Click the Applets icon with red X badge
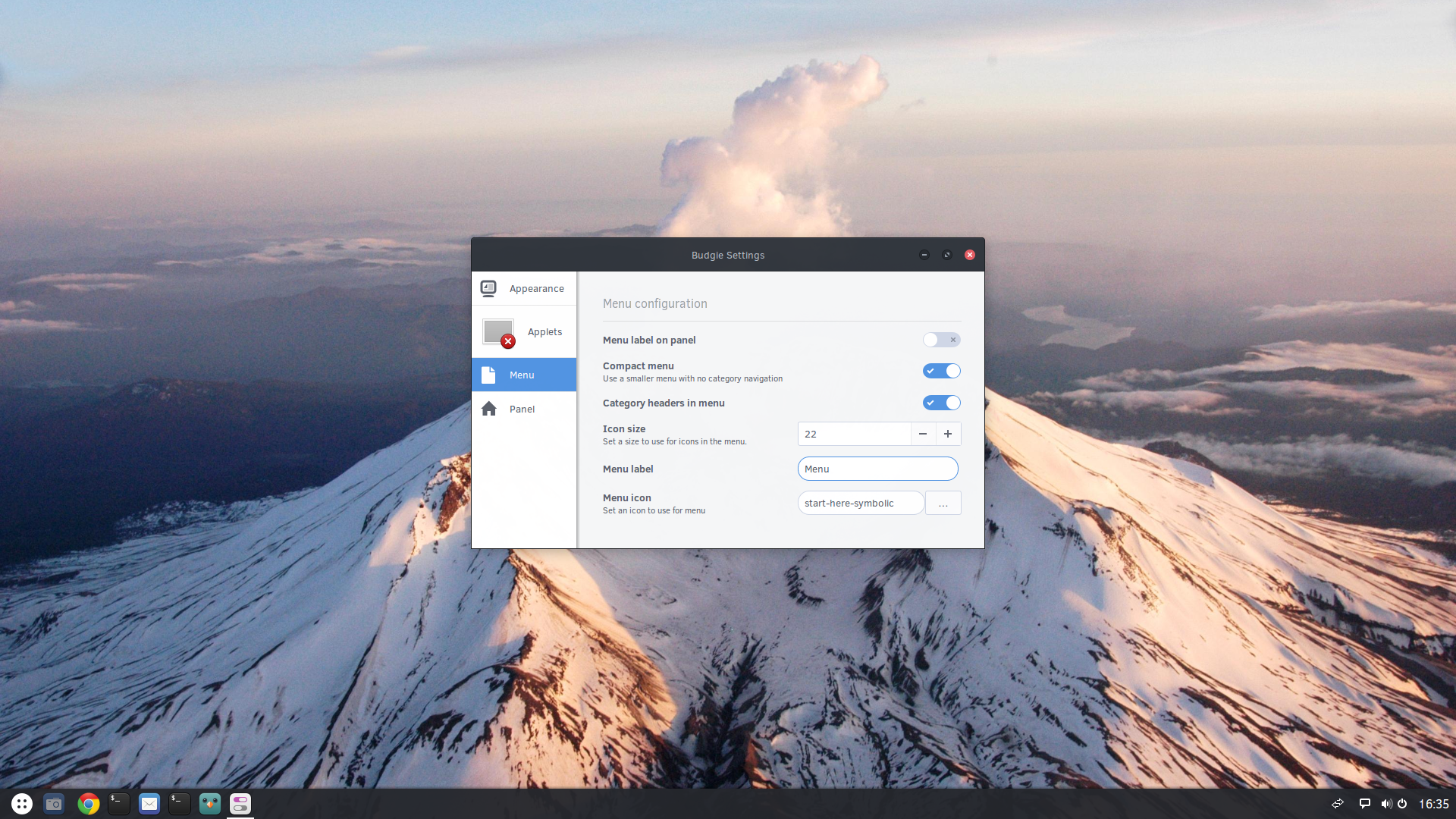The width and height of the screenshot is (1456, 819). (499, 332)
